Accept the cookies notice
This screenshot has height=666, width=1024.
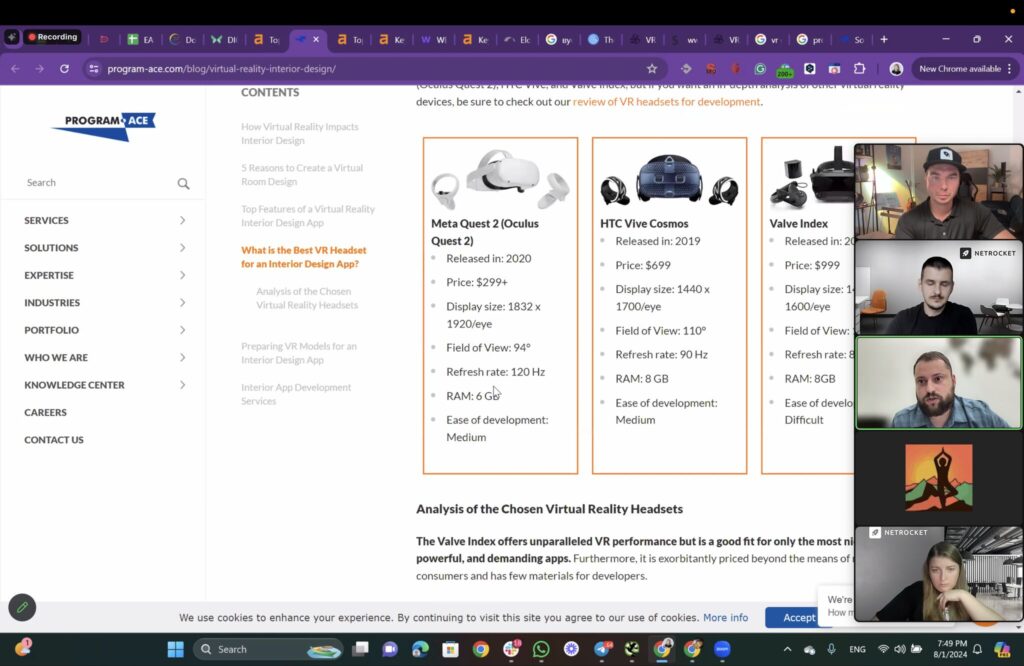point(800,617)
